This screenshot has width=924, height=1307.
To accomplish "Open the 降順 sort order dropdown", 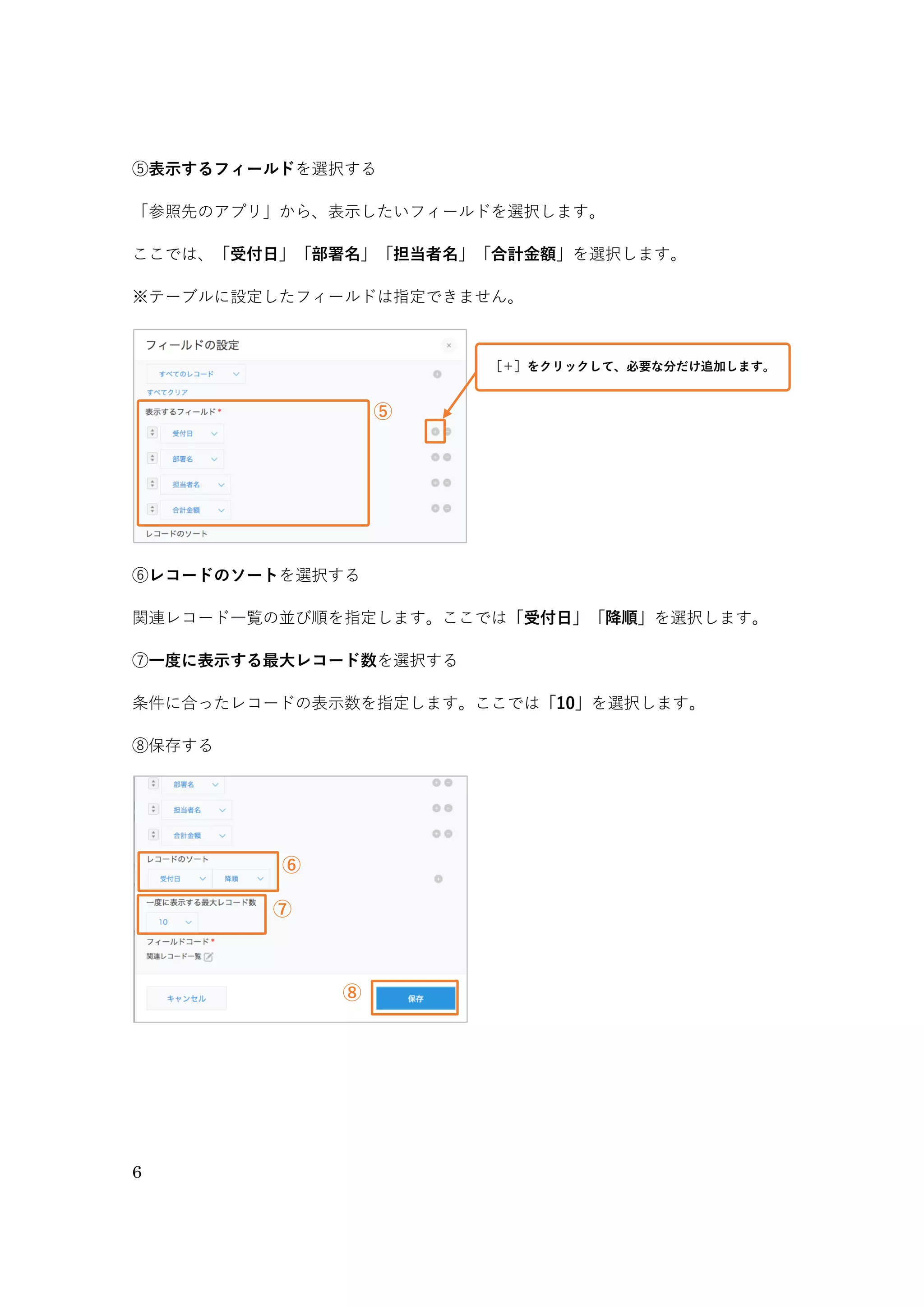I will (241, 880).
